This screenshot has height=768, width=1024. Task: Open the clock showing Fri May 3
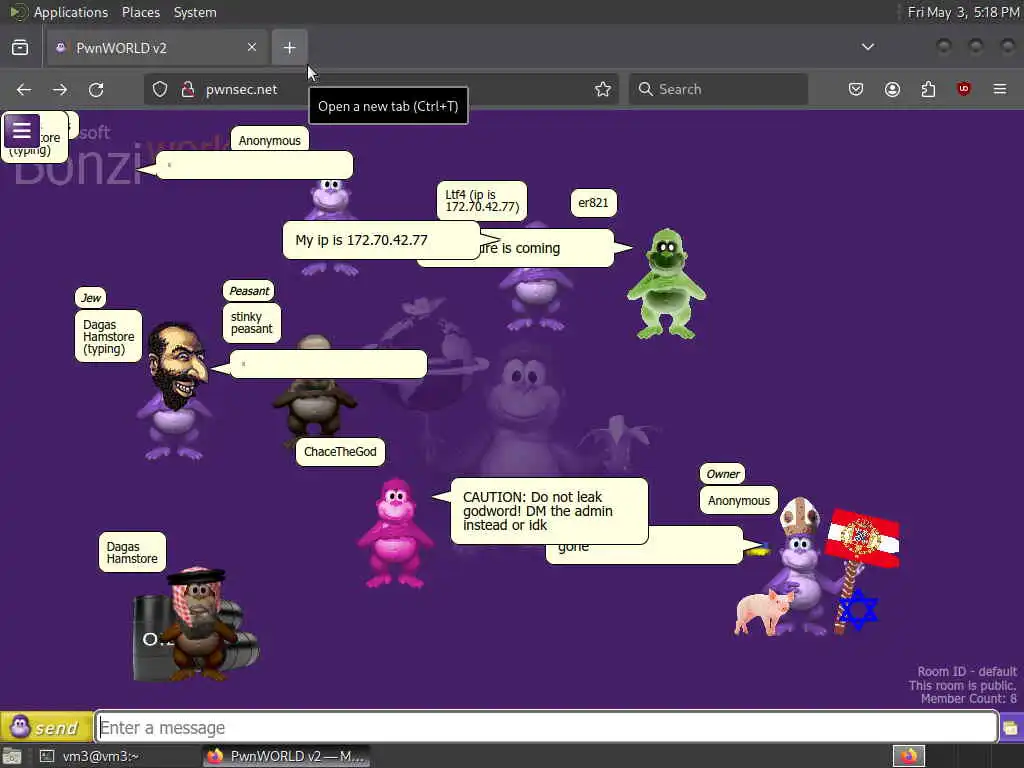click(x=963, y=12)
